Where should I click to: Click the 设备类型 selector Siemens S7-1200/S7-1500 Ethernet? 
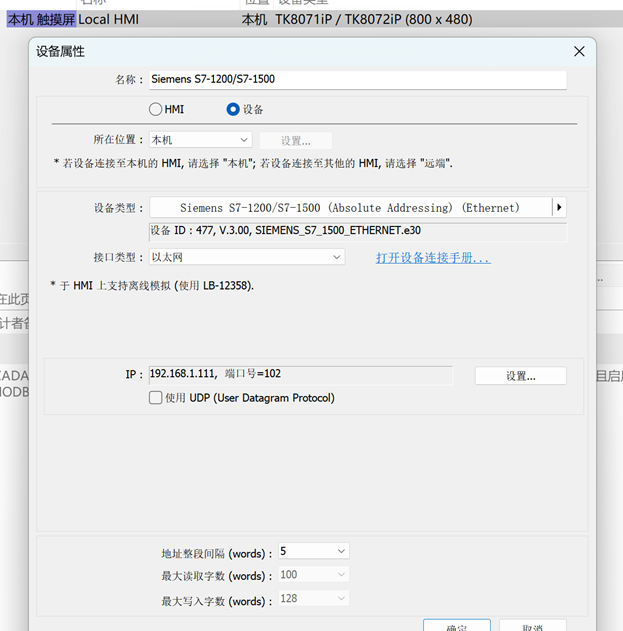[x=350, y=208]
